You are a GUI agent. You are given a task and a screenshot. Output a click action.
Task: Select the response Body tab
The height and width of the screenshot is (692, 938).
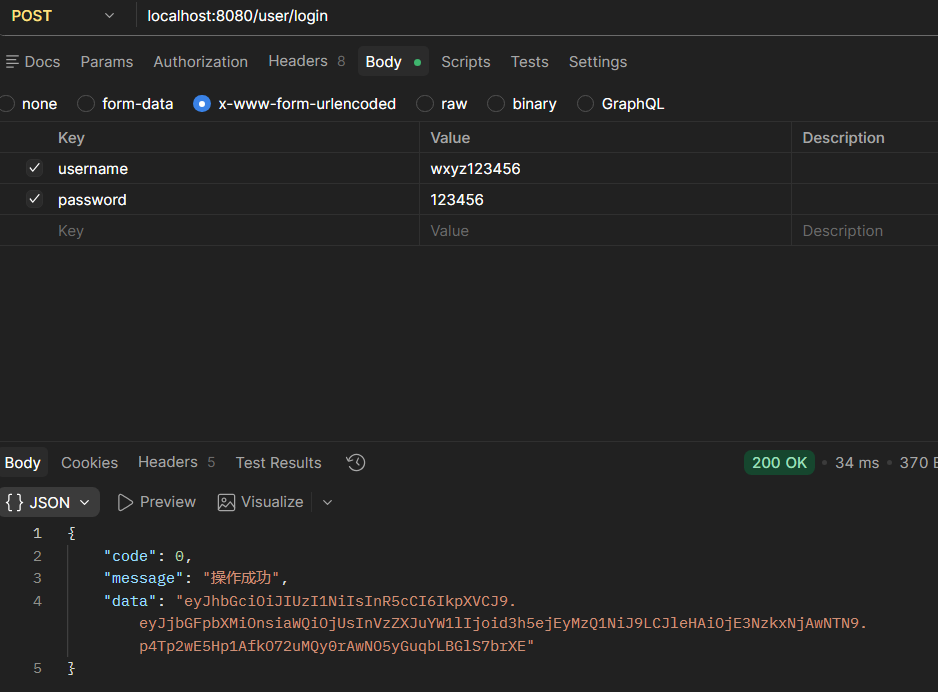(x=23, y=463)
